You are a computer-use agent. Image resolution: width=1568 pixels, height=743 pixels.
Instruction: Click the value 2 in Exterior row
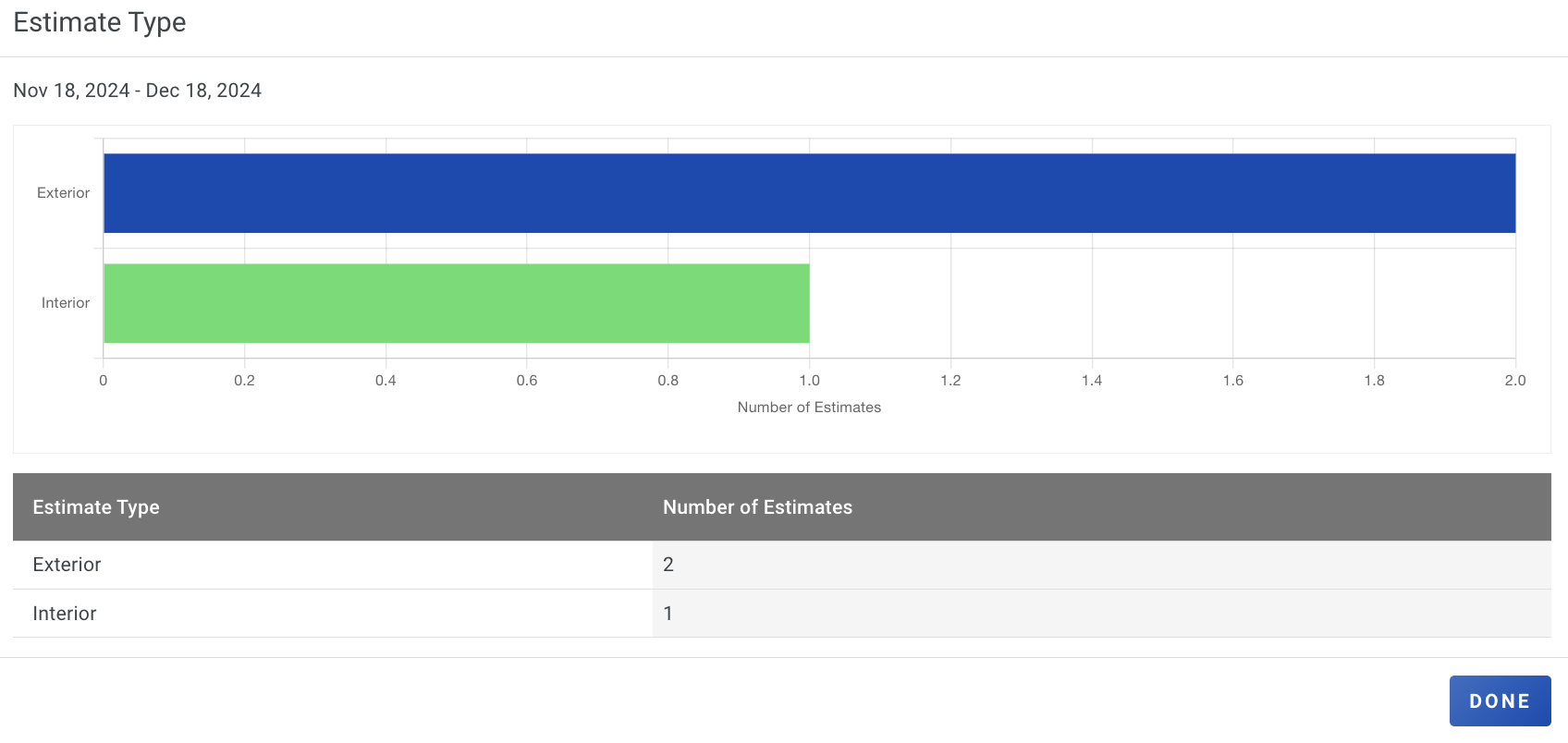coord(668,565)
